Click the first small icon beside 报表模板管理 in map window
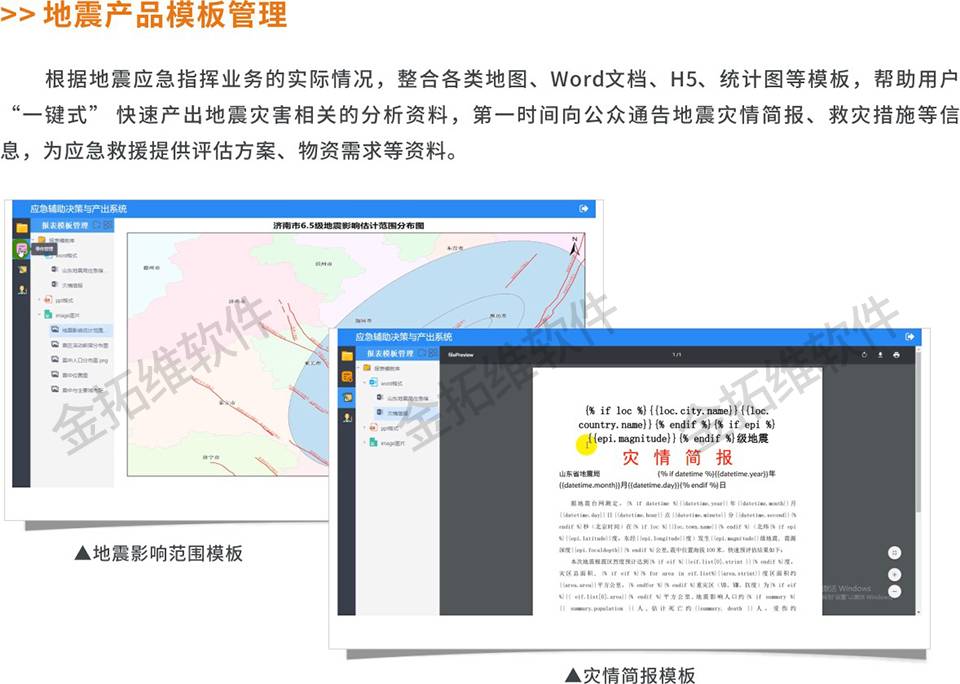Screen dimensions: 960x684 tap(98, 225)
